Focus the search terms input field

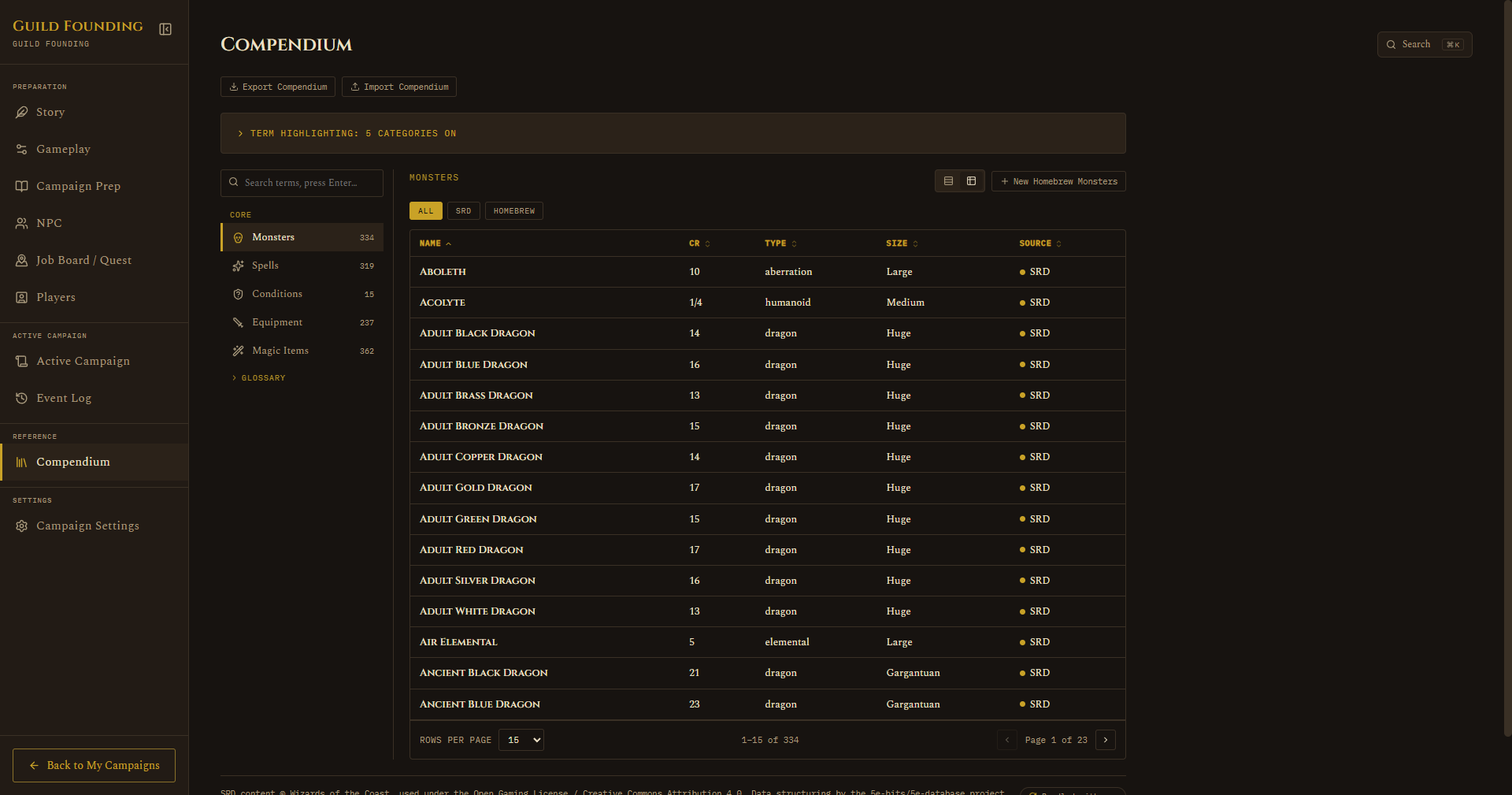[x=302, y=183]
